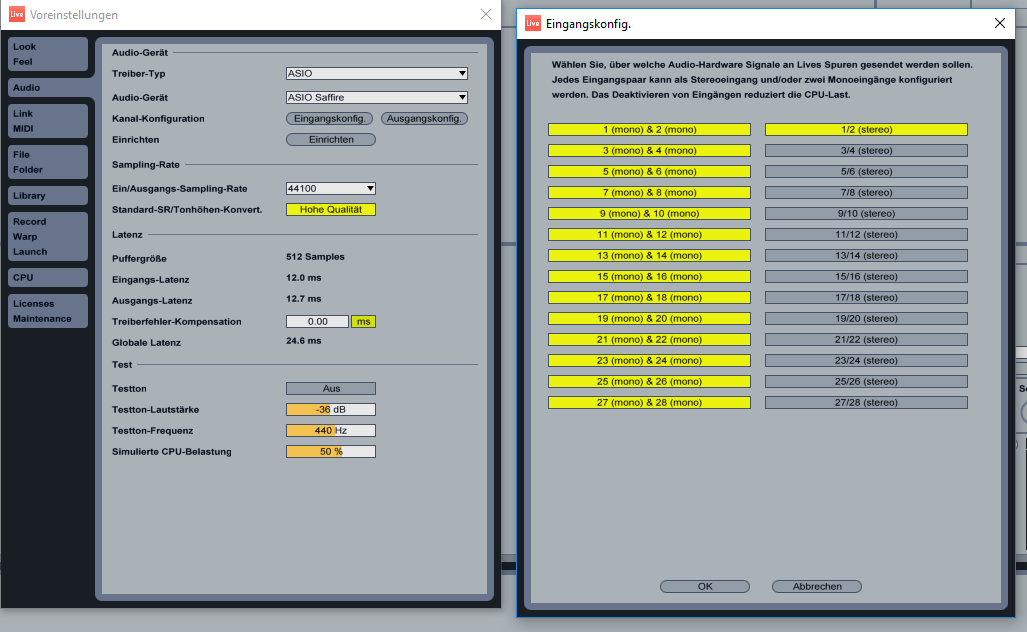Disable the 1/2 (stereo) input
The height and width of the screenshot is (632, 1027).
[x=866, y=130]
